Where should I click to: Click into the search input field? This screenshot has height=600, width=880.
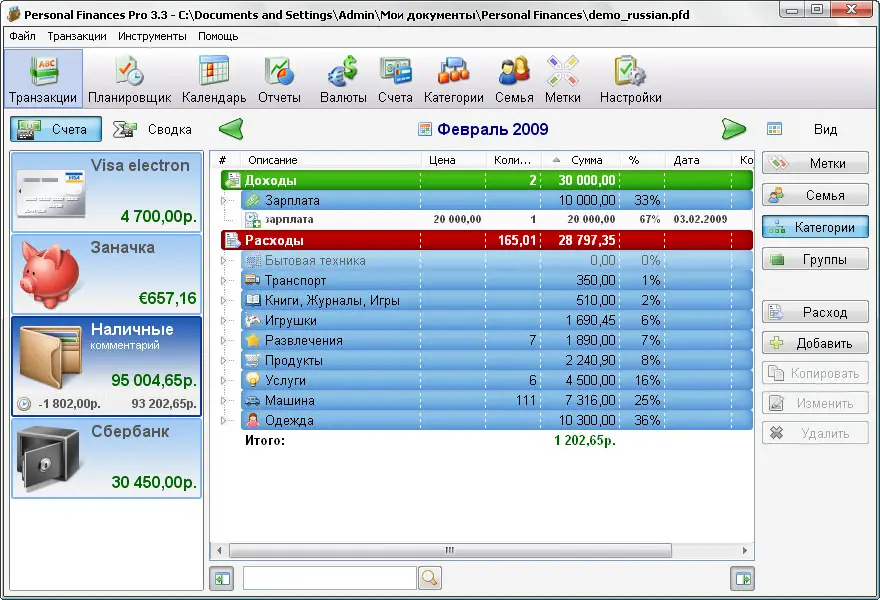[x=329, y=578]
